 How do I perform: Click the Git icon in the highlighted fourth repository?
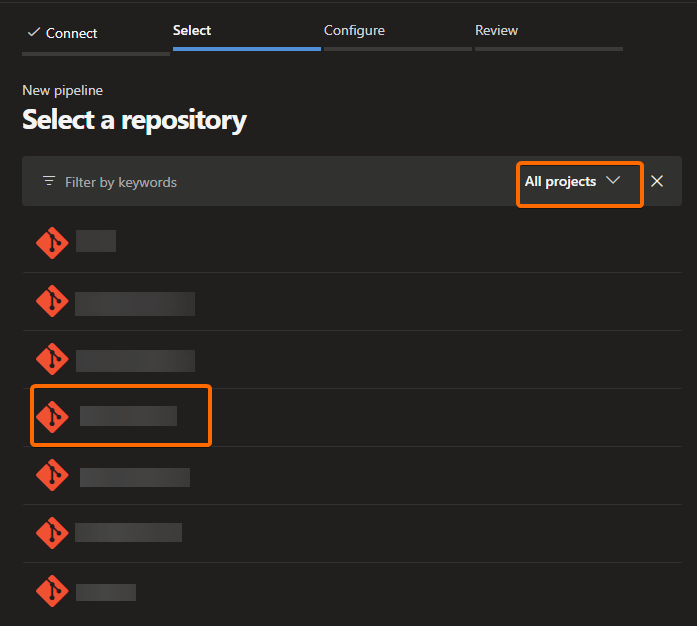51,416
